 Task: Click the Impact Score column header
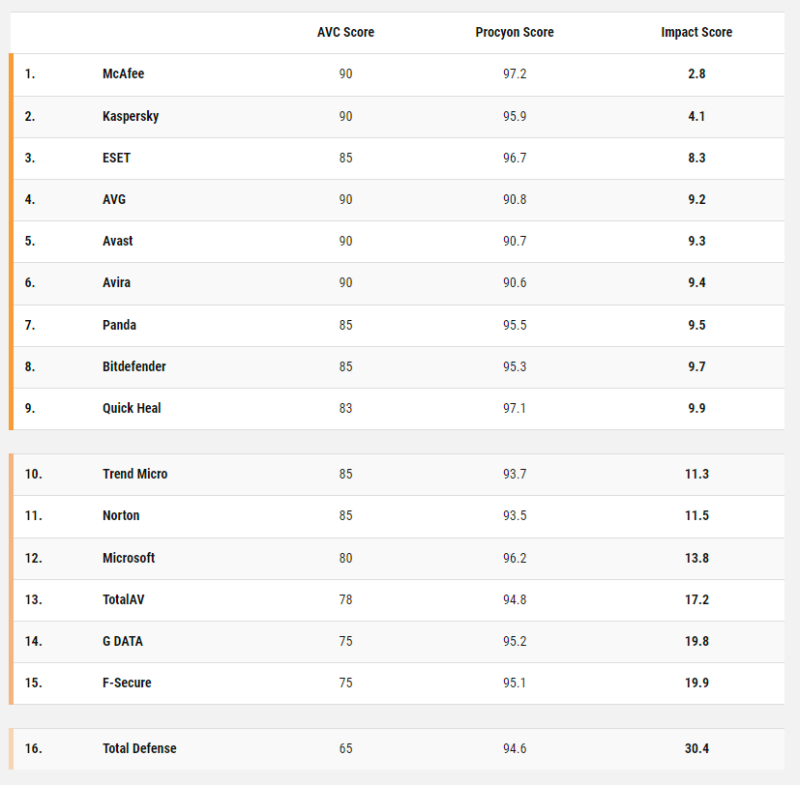[696, 33]
